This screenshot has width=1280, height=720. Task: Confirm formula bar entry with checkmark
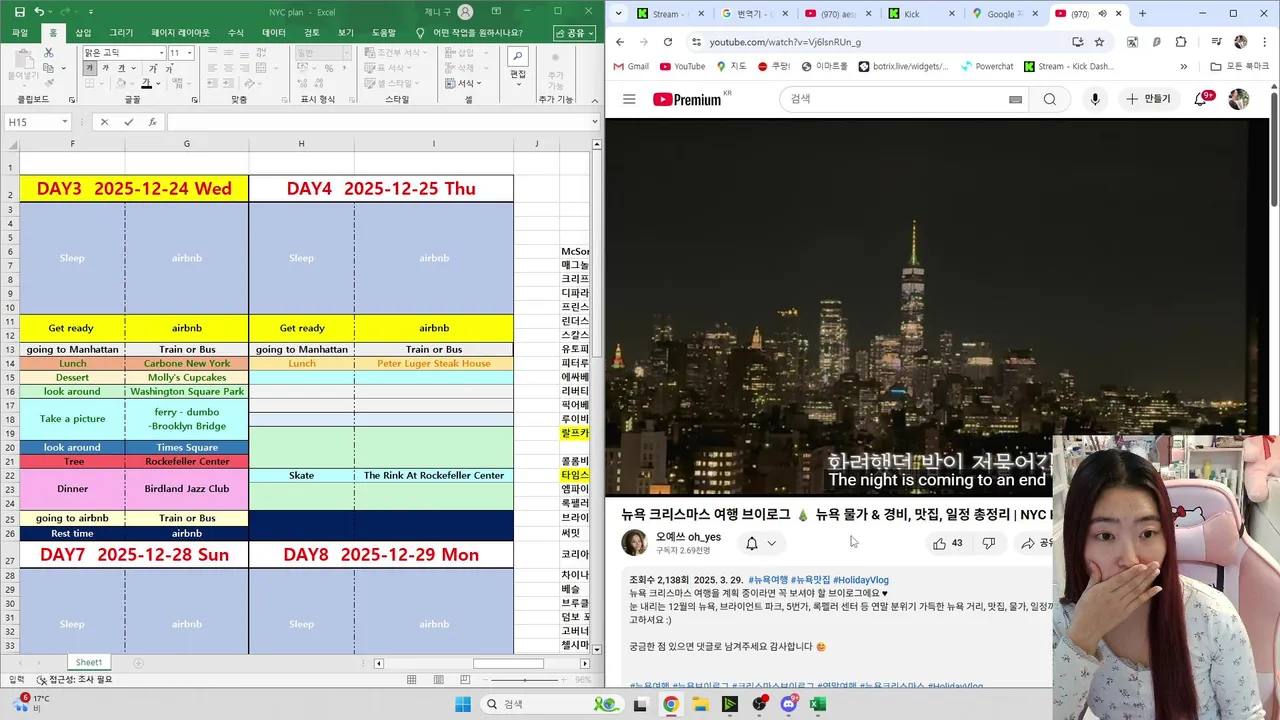[128, 122]
